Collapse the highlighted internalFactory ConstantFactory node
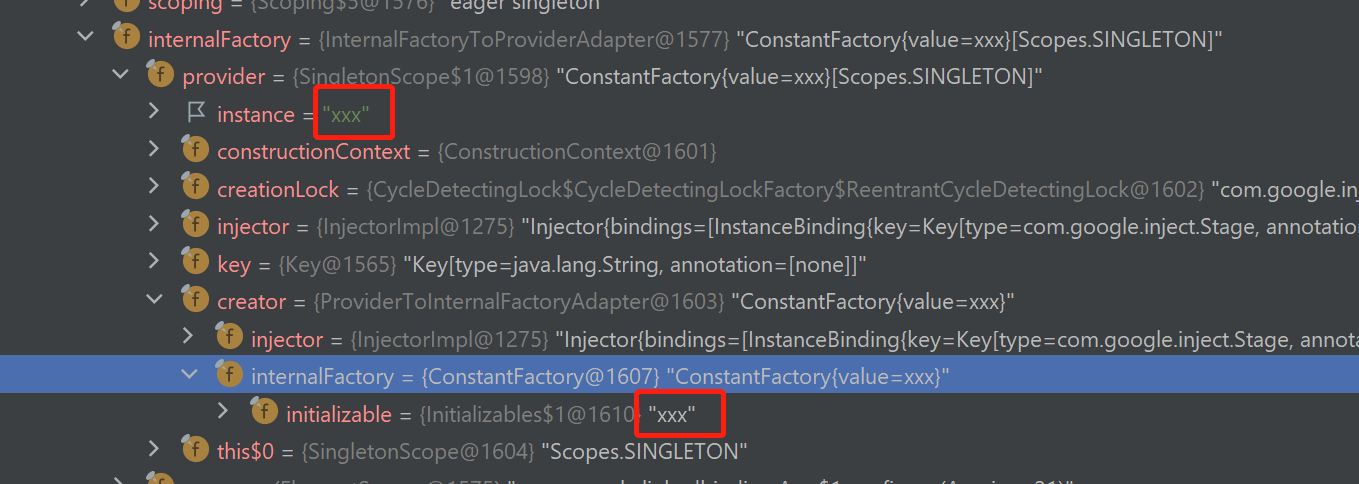Image resolution: width=1359 pixels, height=484 pixels. coord(189,374)
